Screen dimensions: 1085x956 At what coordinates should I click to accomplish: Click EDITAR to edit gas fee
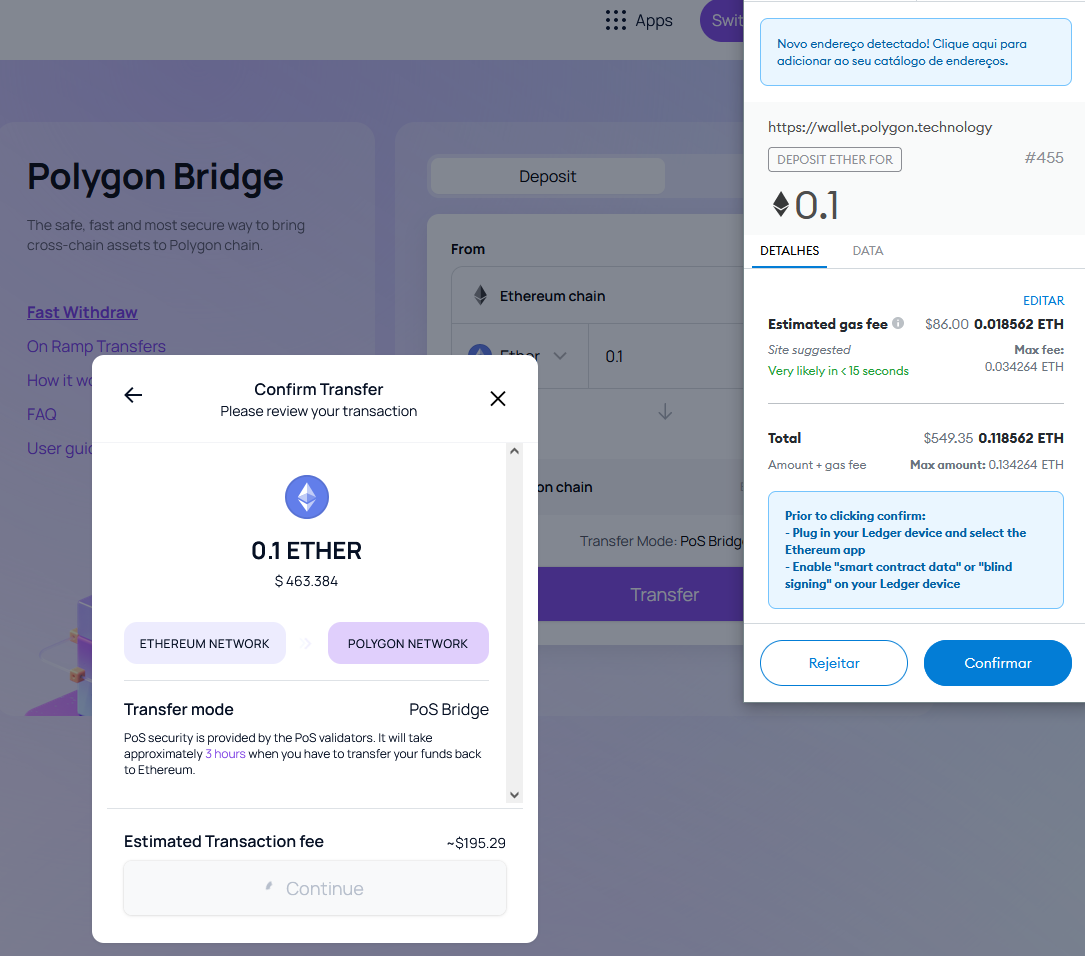[1043, 301]
